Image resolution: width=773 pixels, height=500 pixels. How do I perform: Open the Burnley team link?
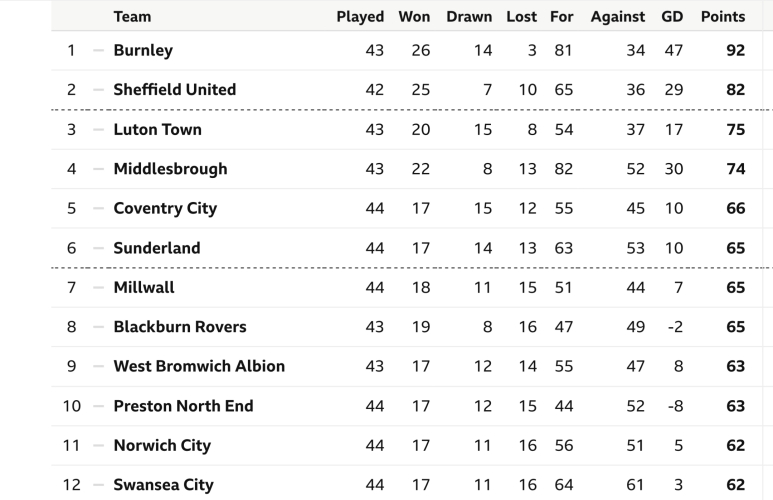click(x=143, y=50)
